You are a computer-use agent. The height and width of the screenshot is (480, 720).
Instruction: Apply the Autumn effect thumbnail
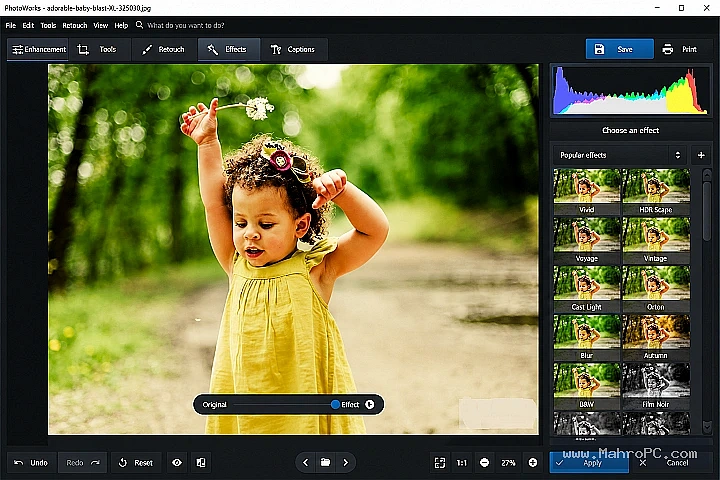656,338
